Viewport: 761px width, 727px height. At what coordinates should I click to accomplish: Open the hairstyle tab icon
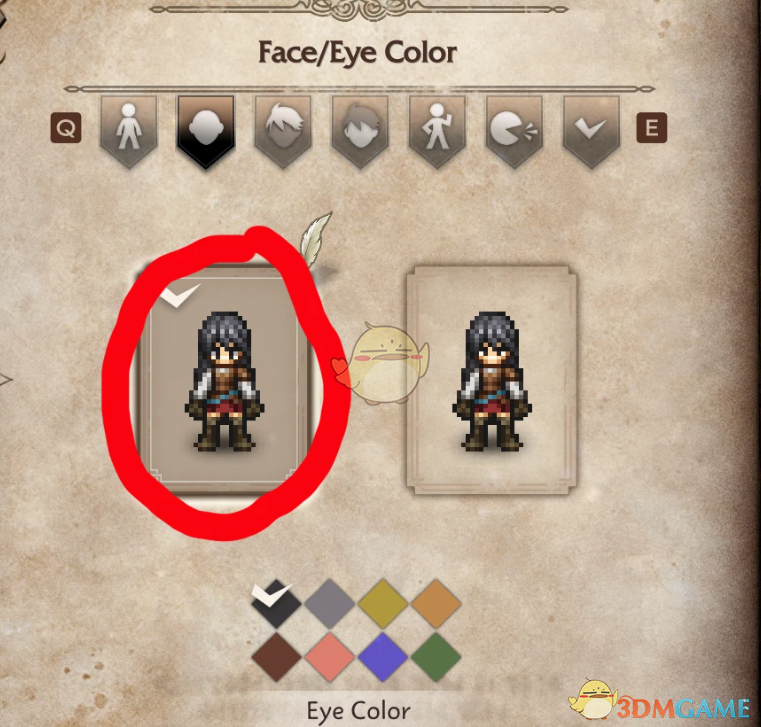[283, 132]
